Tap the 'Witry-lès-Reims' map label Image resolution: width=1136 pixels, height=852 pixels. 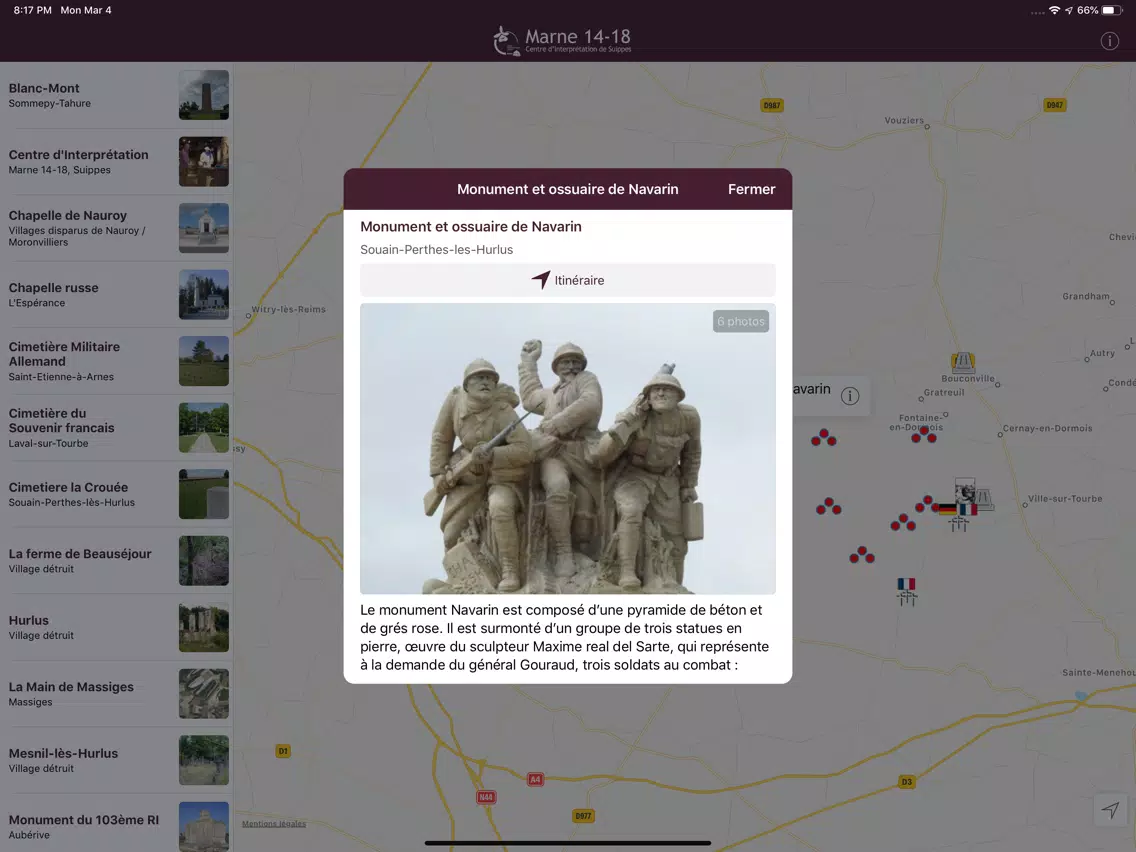[288, 309]
